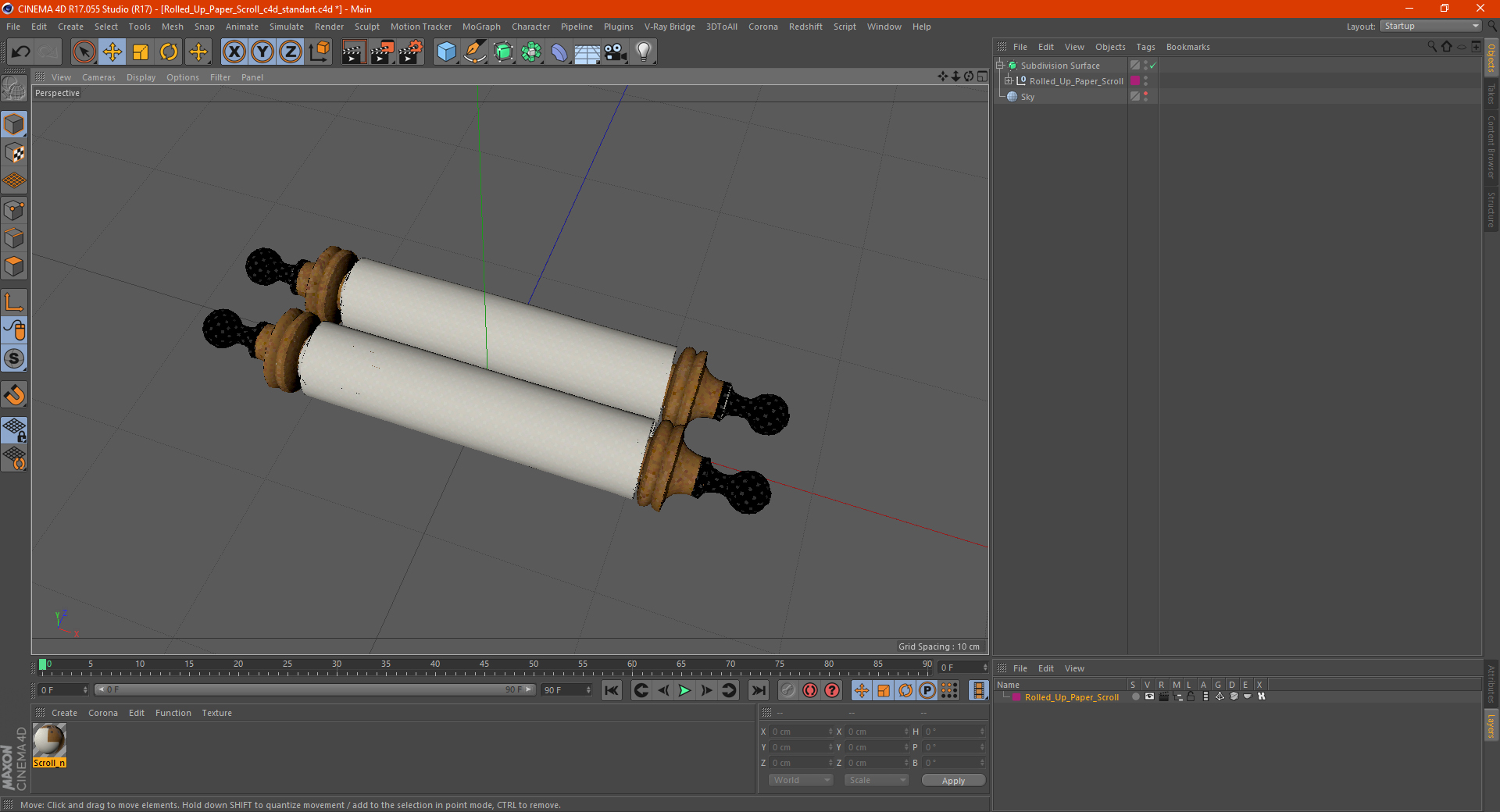Click the timeline range slider bar
Image resolution: width=1500 pixels, height=812 pixels.
315,689
